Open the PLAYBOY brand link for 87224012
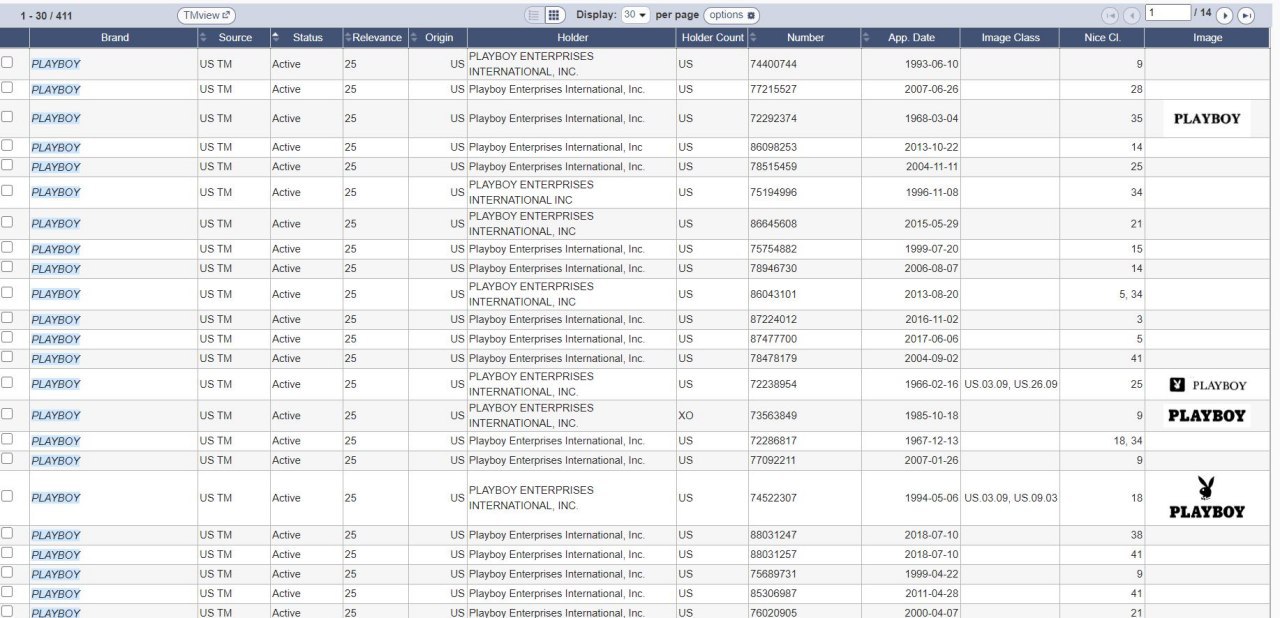Viewport: 1280px width, 618px height. click(x=56, y=320)
